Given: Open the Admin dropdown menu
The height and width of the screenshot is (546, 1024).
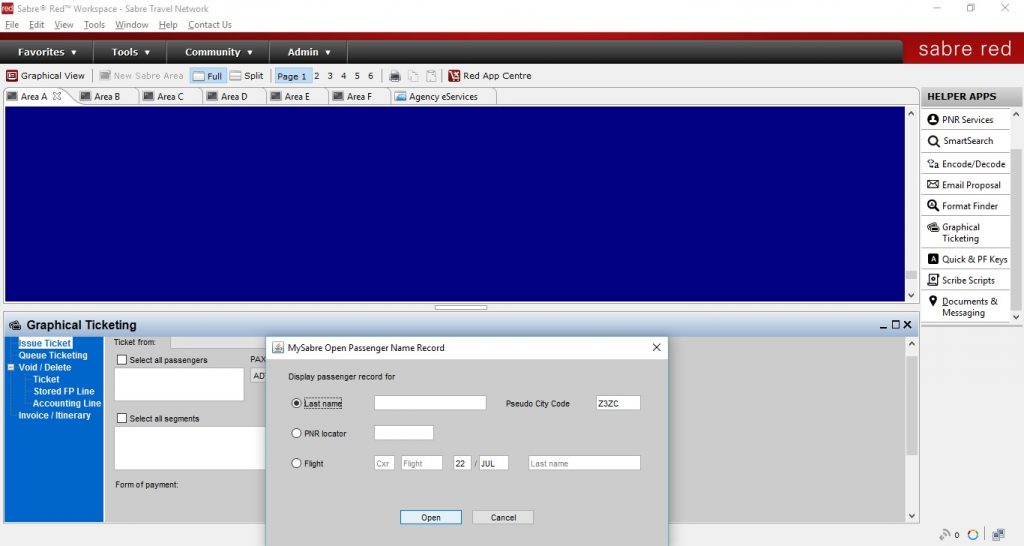Looking at the screenshot, I should [309, 52].
